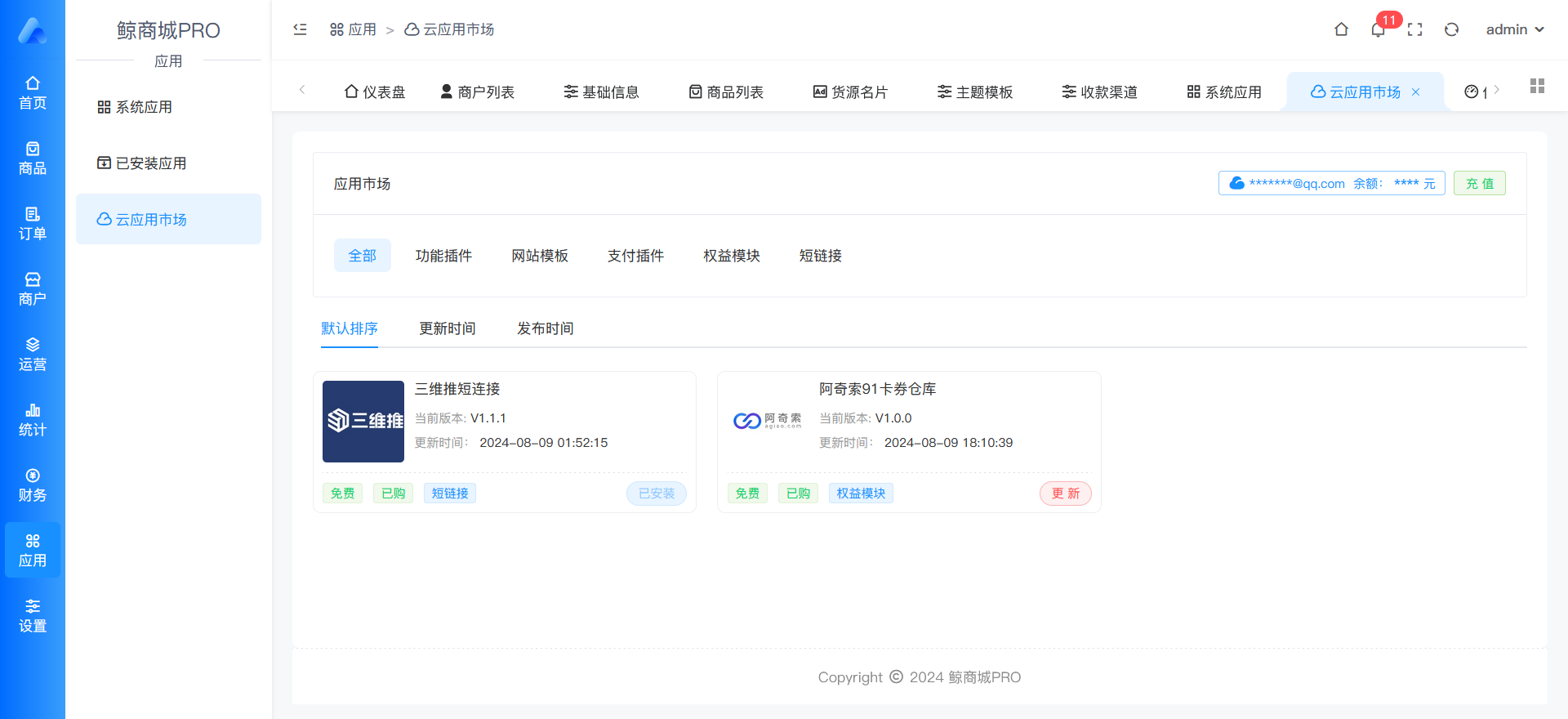This screenshot has width=1568, height=719.
Task: Sort by 更新时间
Action: point(448,328)
